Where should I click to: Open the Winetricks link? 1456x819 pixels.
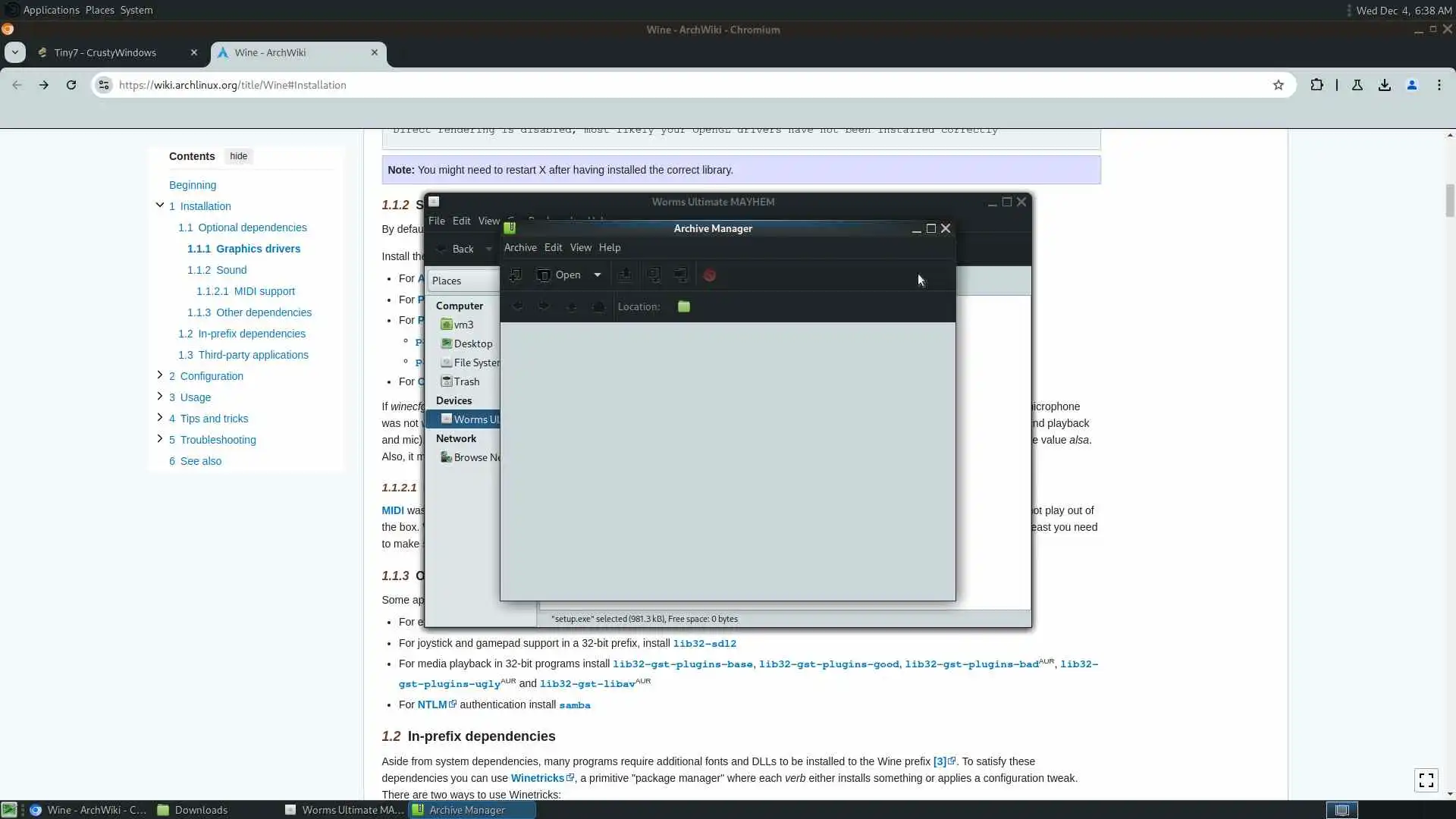[x=537, y=778]
